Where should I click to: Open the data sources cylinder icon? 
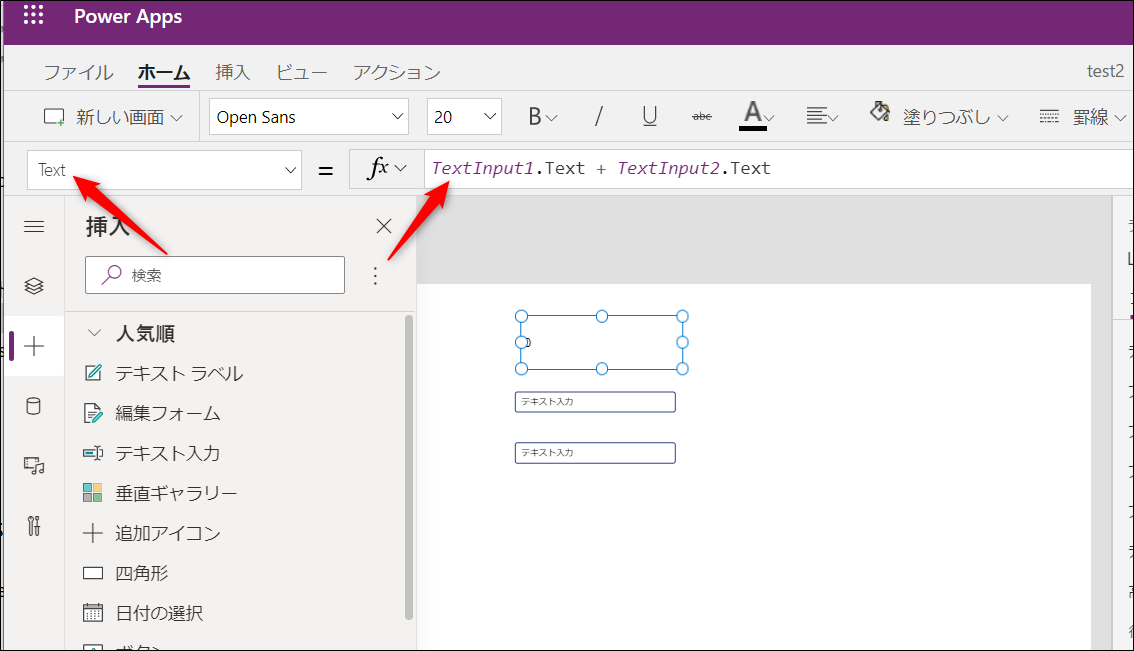(34, 407)
